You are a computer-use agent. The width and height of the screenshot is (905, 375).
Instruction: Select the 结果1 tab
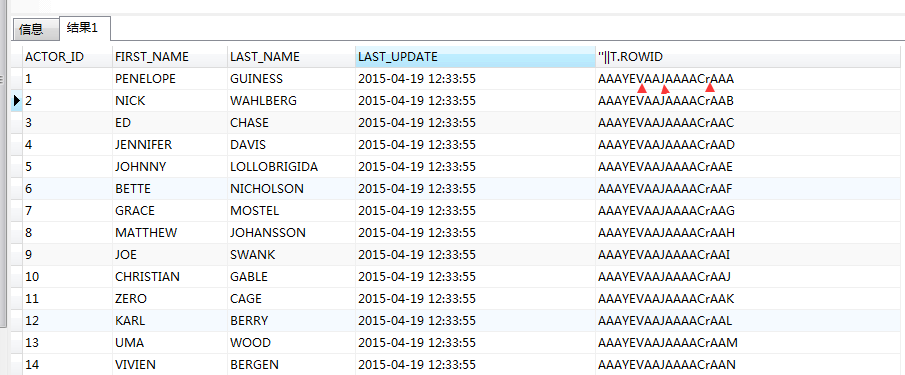[85, 28]
